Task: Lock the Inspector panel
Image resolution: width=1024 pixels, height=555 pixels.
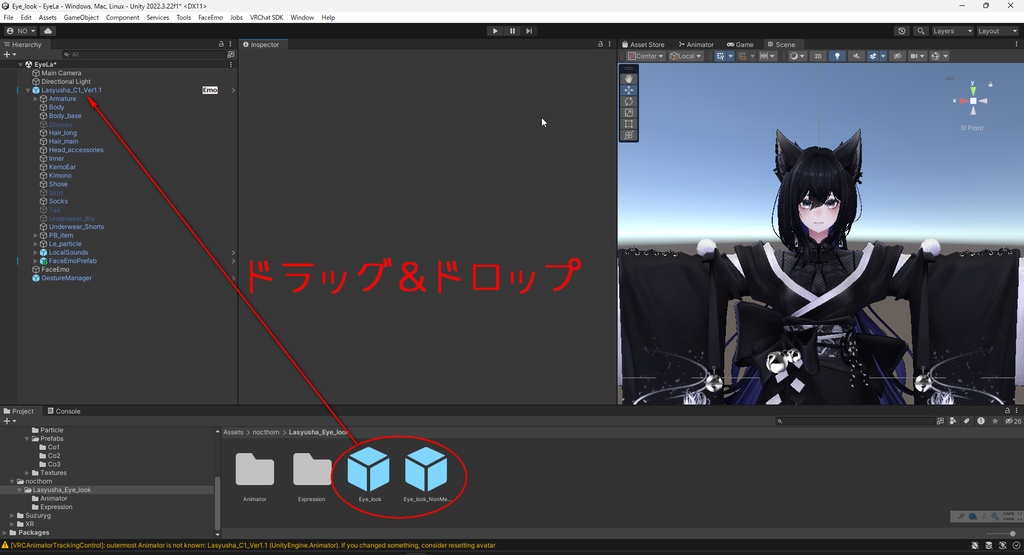Action: pos(600,44)
